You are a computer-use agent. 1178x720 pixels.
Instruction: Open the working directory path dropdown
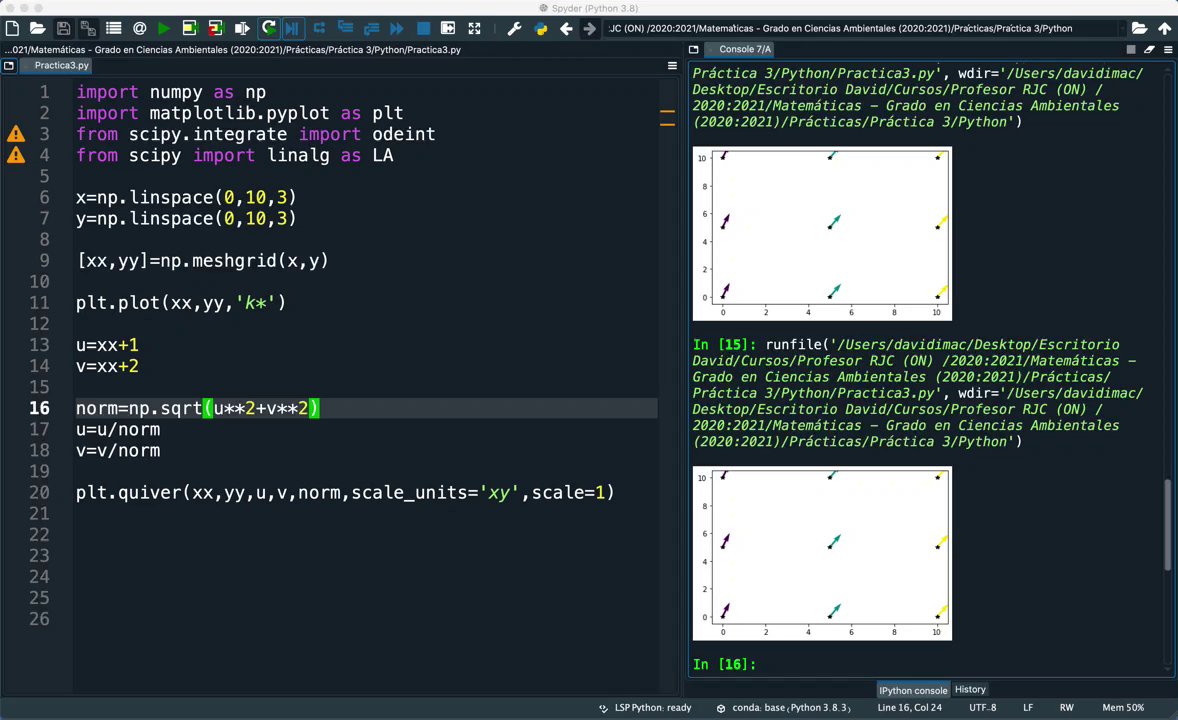click(x=1121, y=29)
